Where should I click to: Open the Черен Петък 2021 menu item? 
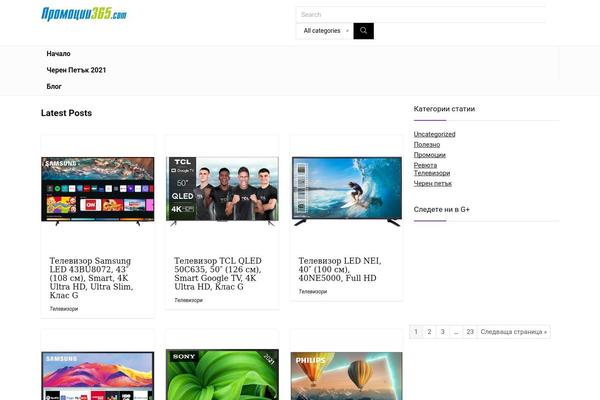[x=76, y=70]
